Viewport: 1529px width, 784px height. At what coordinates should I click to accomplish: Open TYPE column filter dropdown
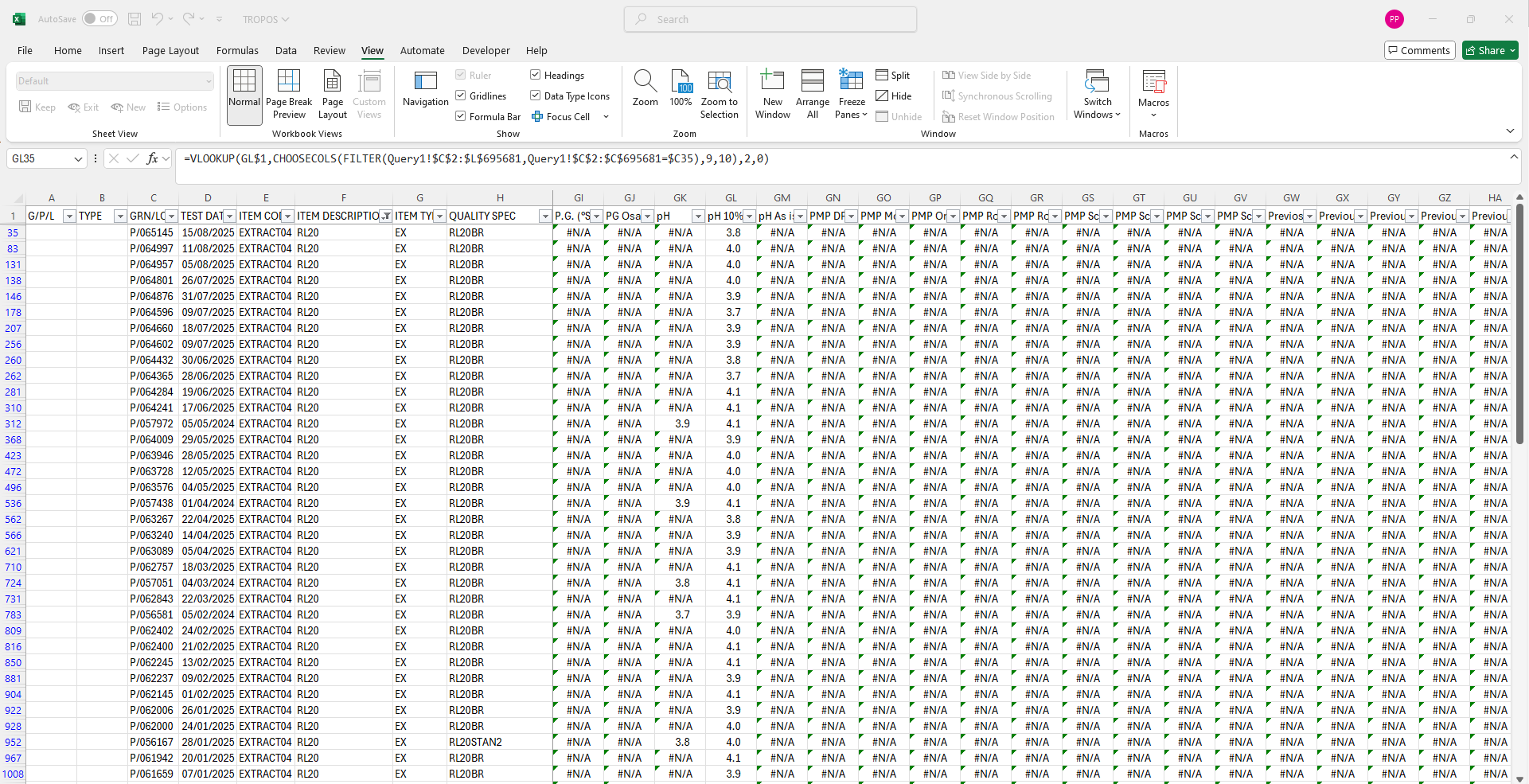point(120,216)
